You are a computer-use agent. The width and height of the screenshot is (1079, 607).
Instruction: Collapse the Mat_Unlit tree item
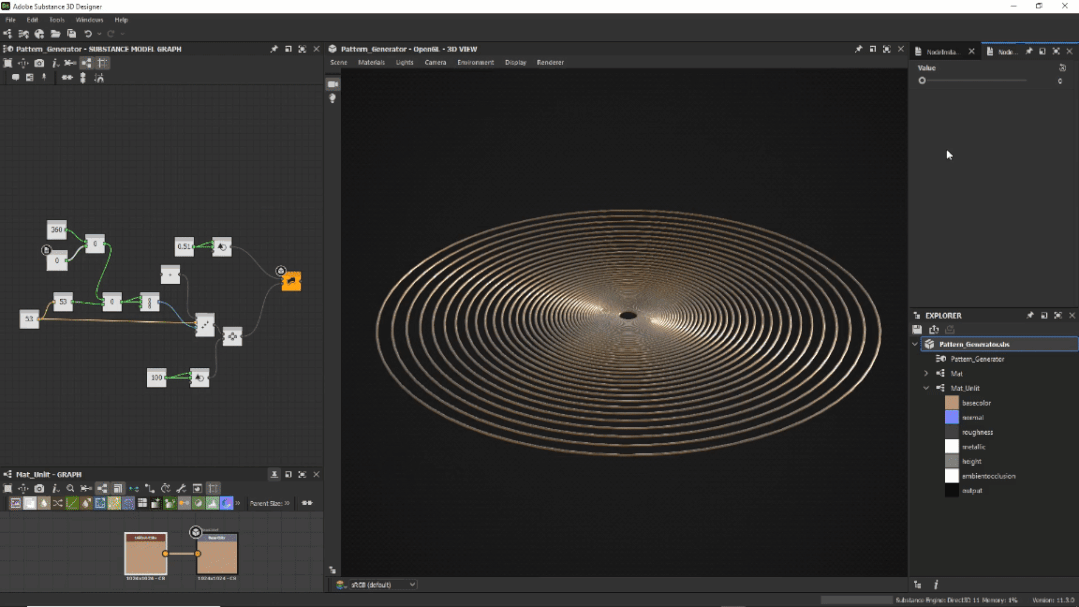click(x=926, y=388)
